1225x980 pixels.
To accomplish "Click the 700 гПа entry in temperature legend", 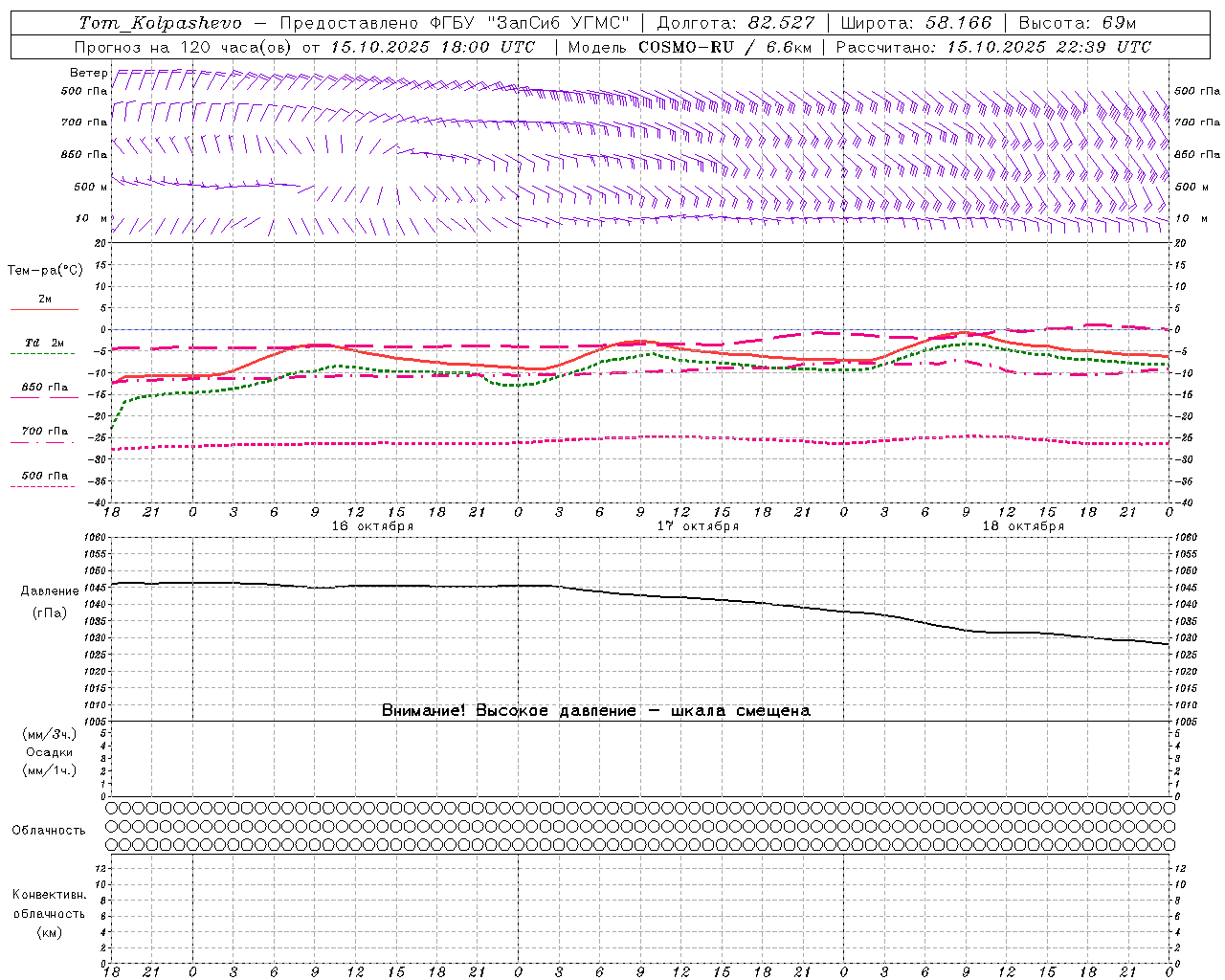I will [x=45, y=432].
